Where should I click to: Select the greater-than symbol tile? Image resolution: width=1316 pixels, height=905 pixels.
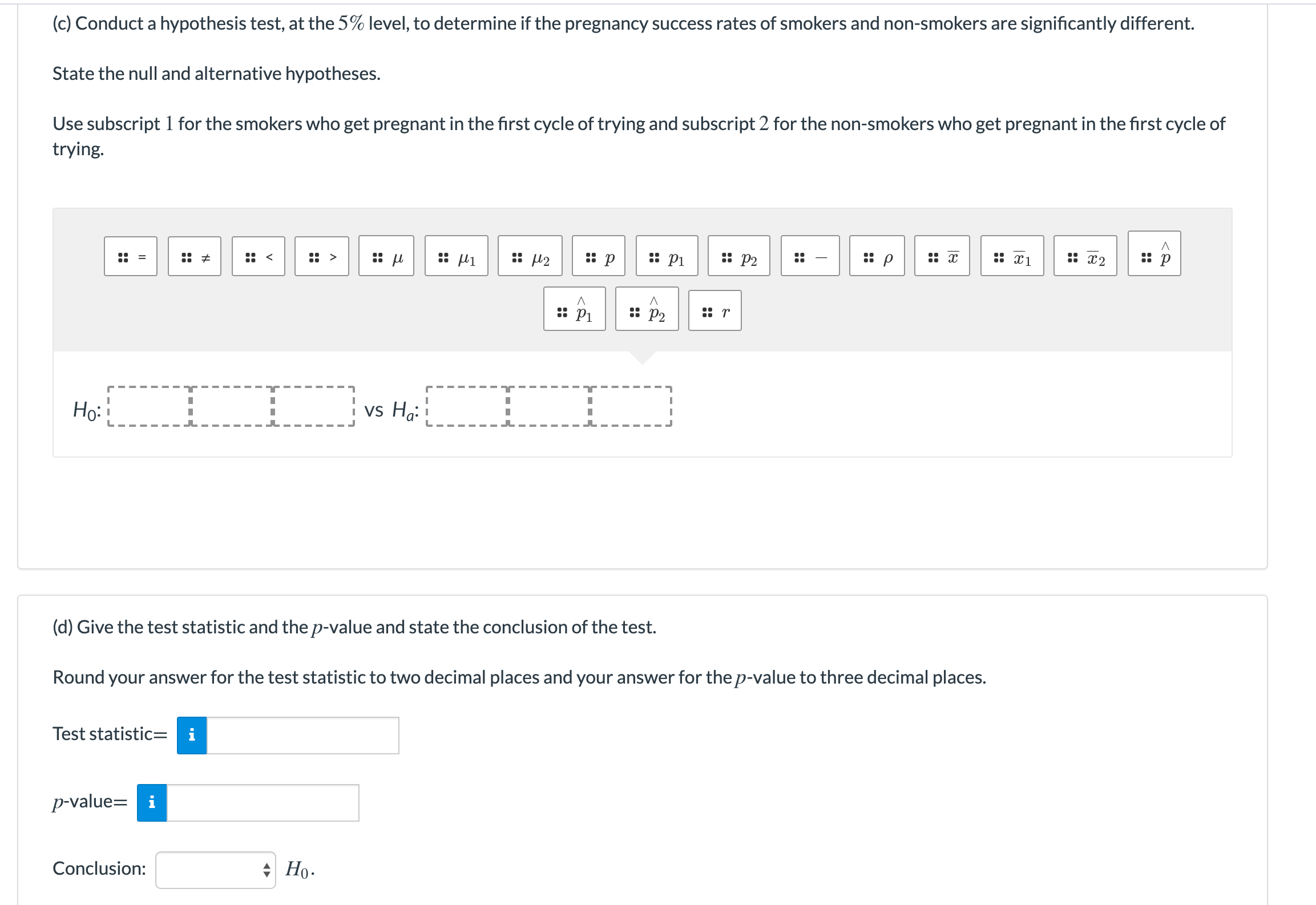coord(322,257)
